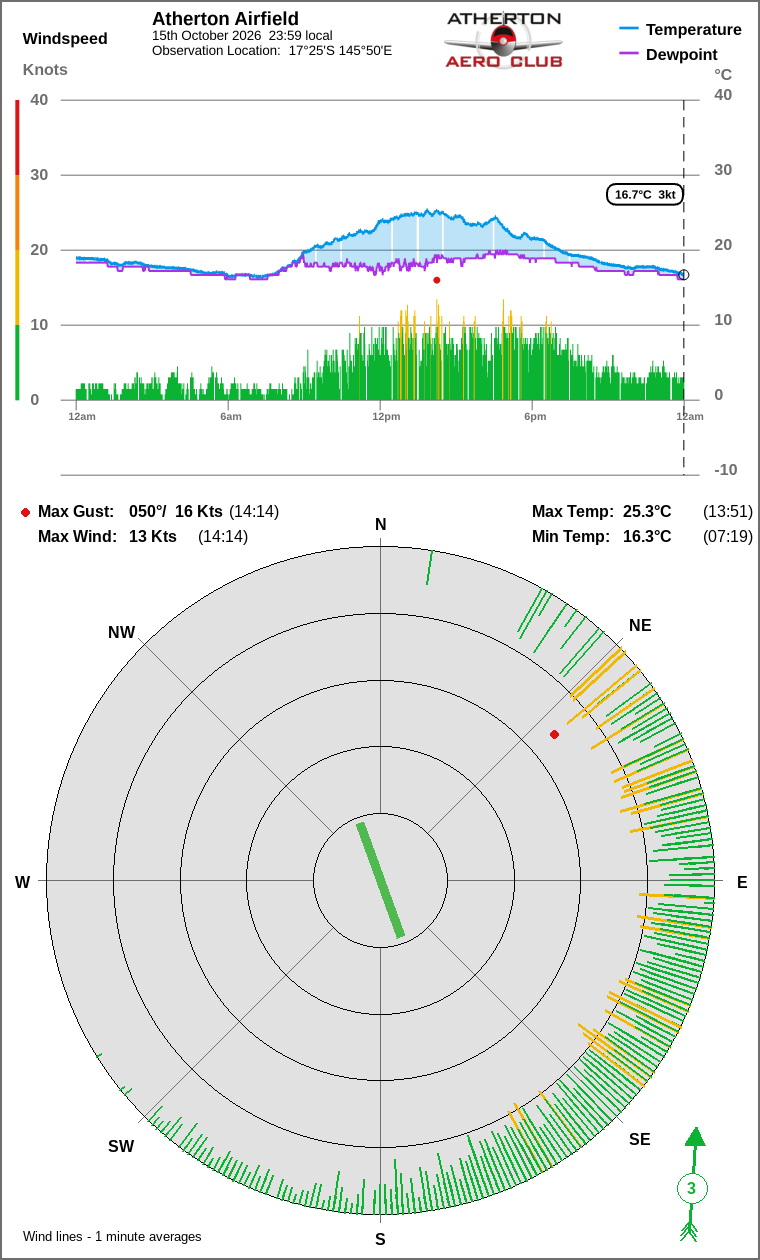This screenshot has width=760, height=1260.
Task: Click the -10 temperature axis label
Action: coord(725,470)
